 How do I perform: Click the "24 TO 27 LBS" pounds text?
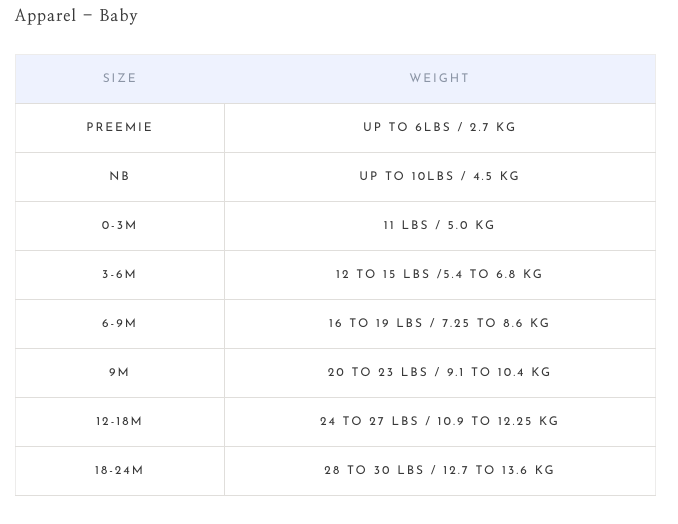click(369, 422)
